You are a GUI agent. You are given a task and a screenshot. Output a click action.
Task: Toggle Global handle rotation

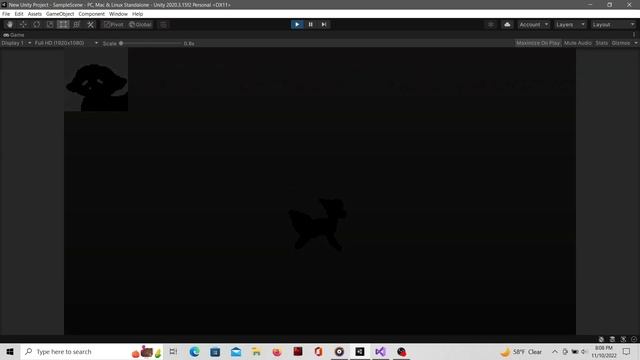pos(140,24)
